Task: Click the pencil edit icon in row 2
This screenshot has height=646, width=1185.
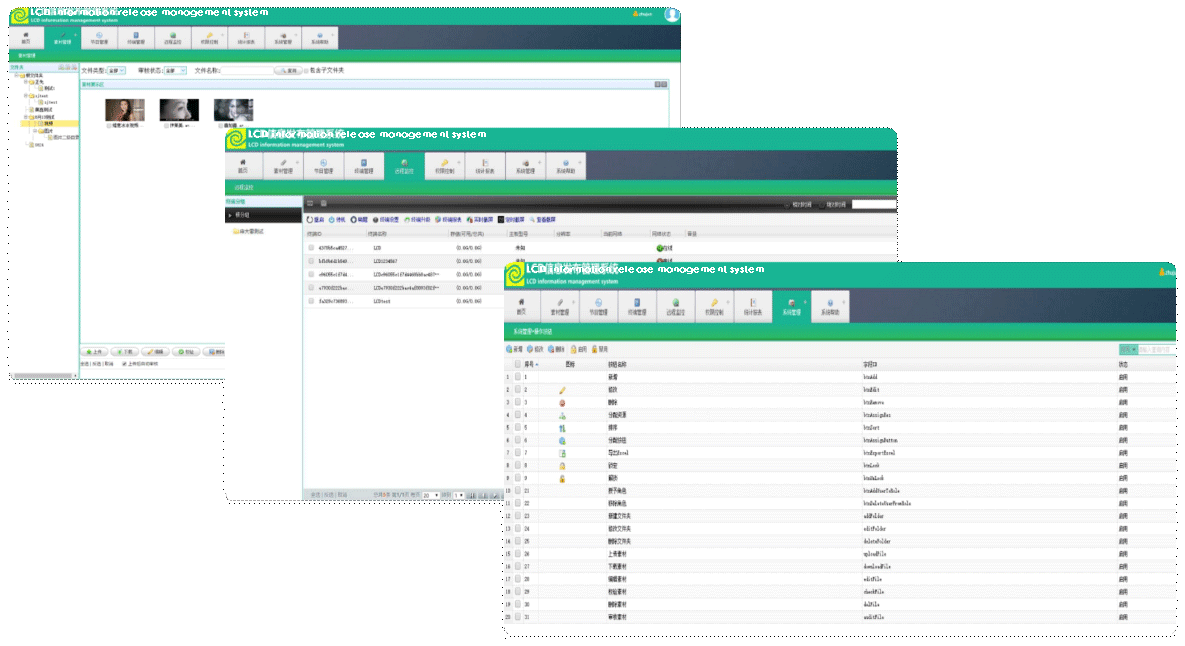Action: 562,390
